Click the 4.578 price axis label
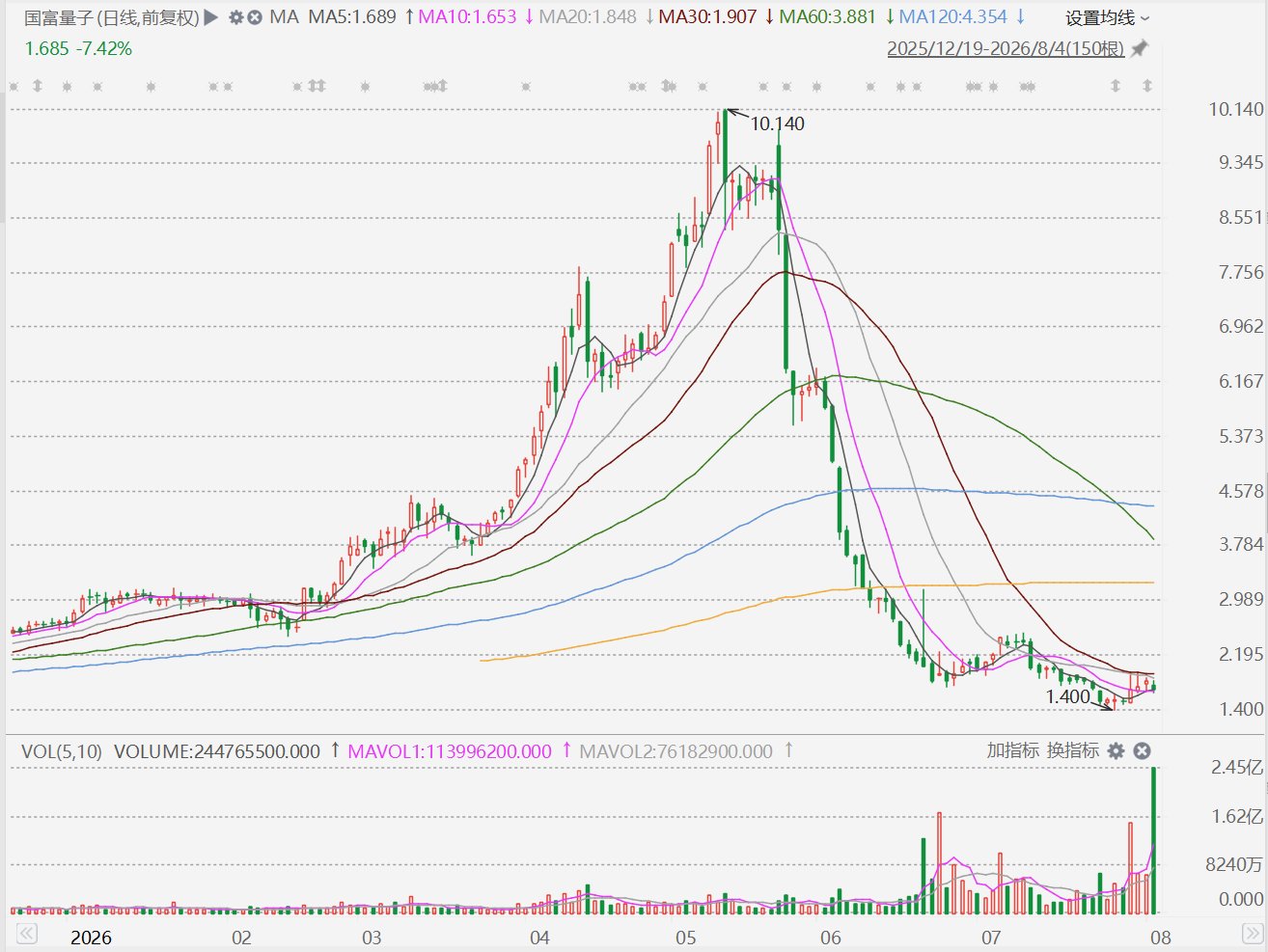This screenshot has height=952, width=1268. pyautogui.click(x=1241, y=491)
